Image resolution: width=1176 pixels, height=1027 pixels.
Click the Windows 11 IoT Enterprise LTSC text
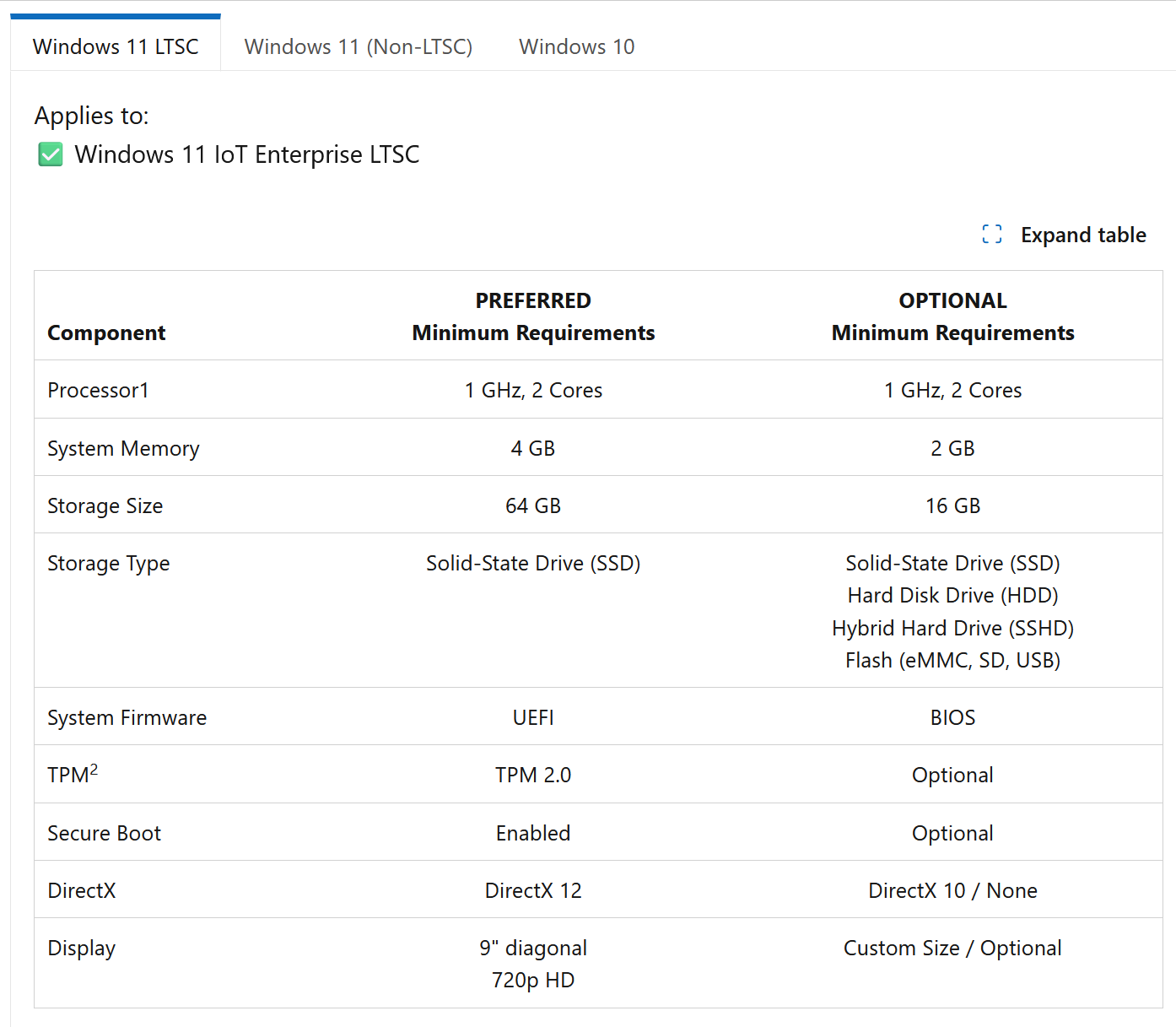pyautogui.click(x=247, y=154)
